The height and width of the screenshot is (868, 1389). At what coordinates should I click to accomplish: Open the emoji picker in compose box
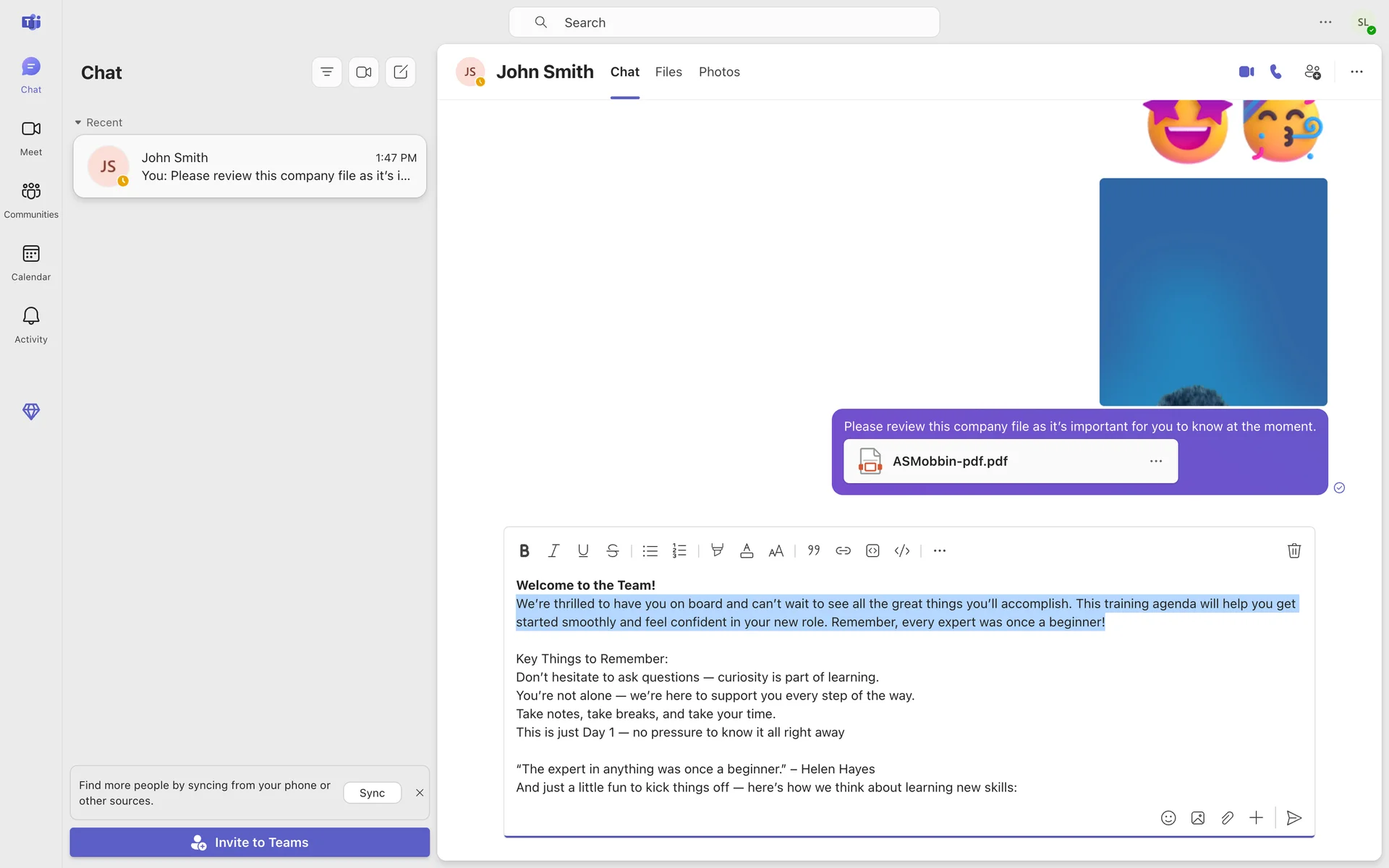point(1168,818)
